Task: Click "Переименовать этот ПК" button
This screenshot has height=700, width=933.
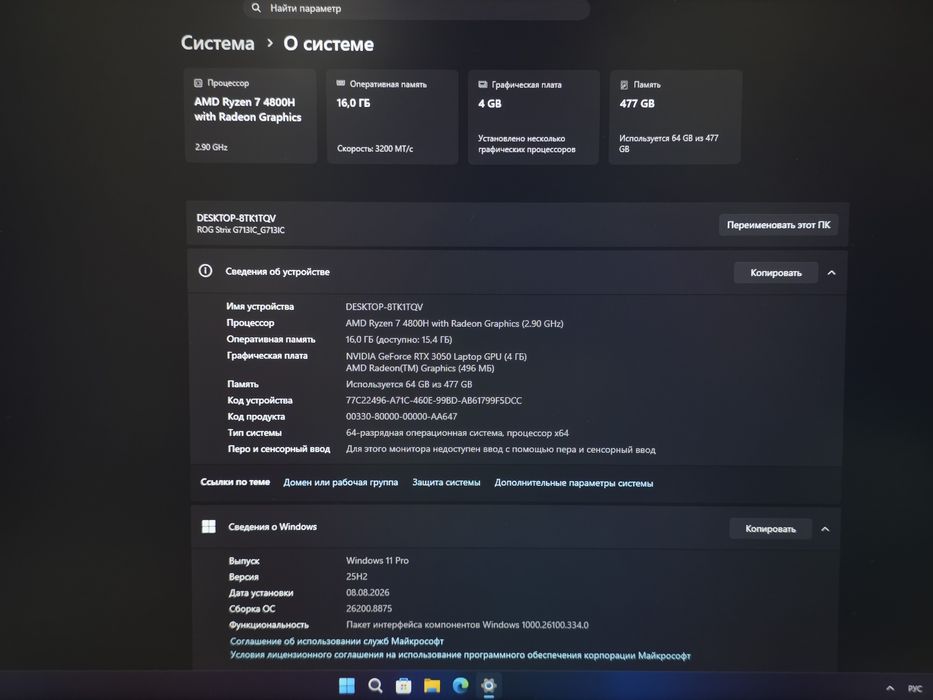Action: [x=778, y=225]
